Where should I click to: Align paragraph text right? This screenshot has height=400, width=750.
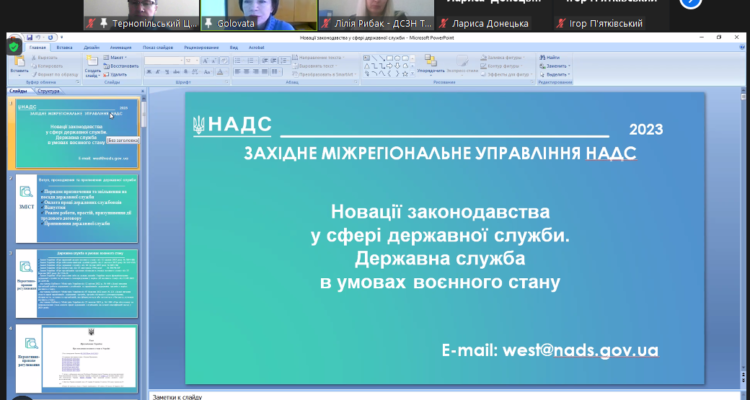click(x=256, y=72)
